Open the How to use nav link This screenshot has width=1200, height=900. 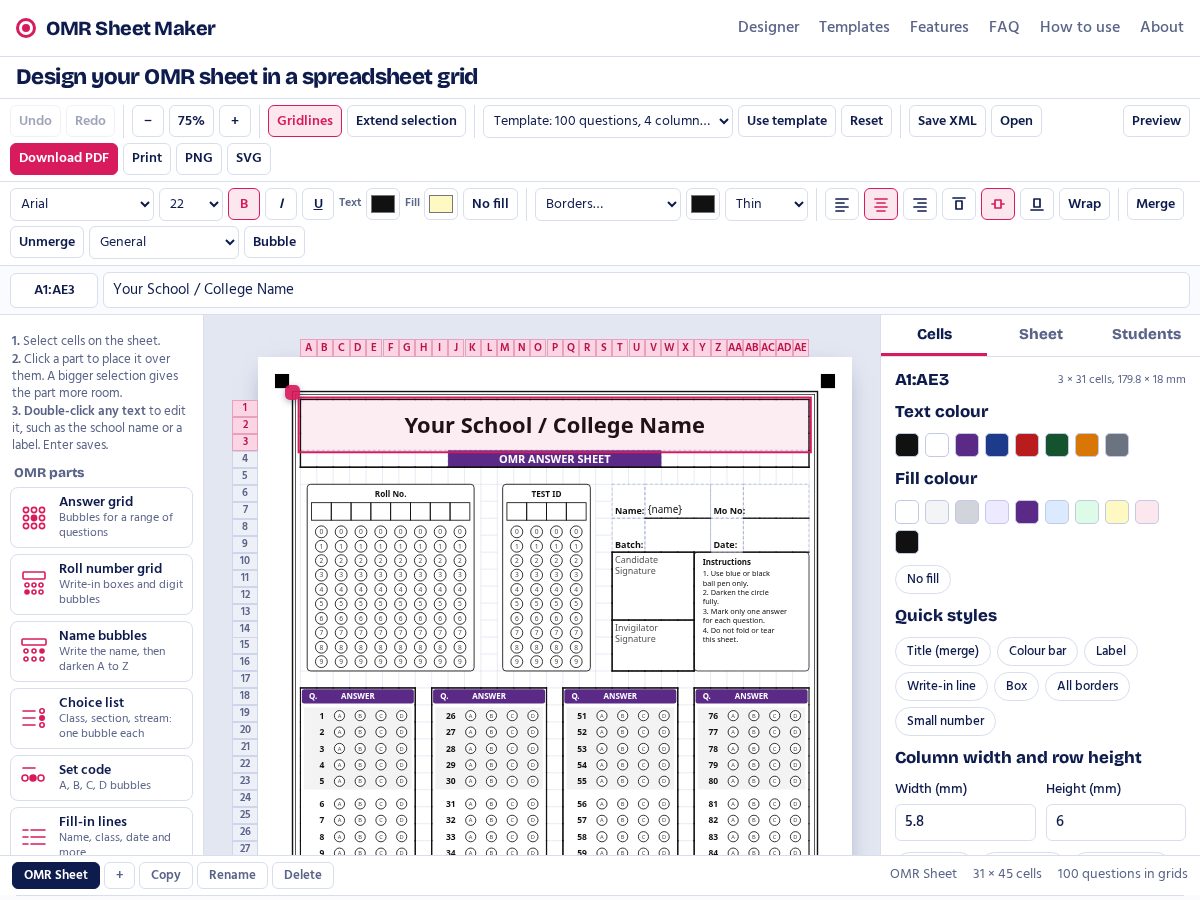pos(1080,27)
